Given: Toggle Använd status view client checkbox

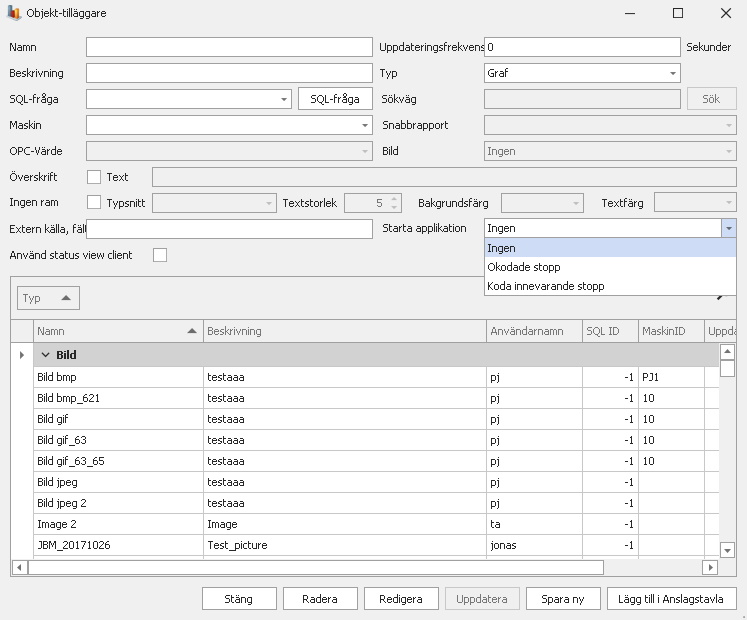Looking at the screenshot, I should point(160,255).
